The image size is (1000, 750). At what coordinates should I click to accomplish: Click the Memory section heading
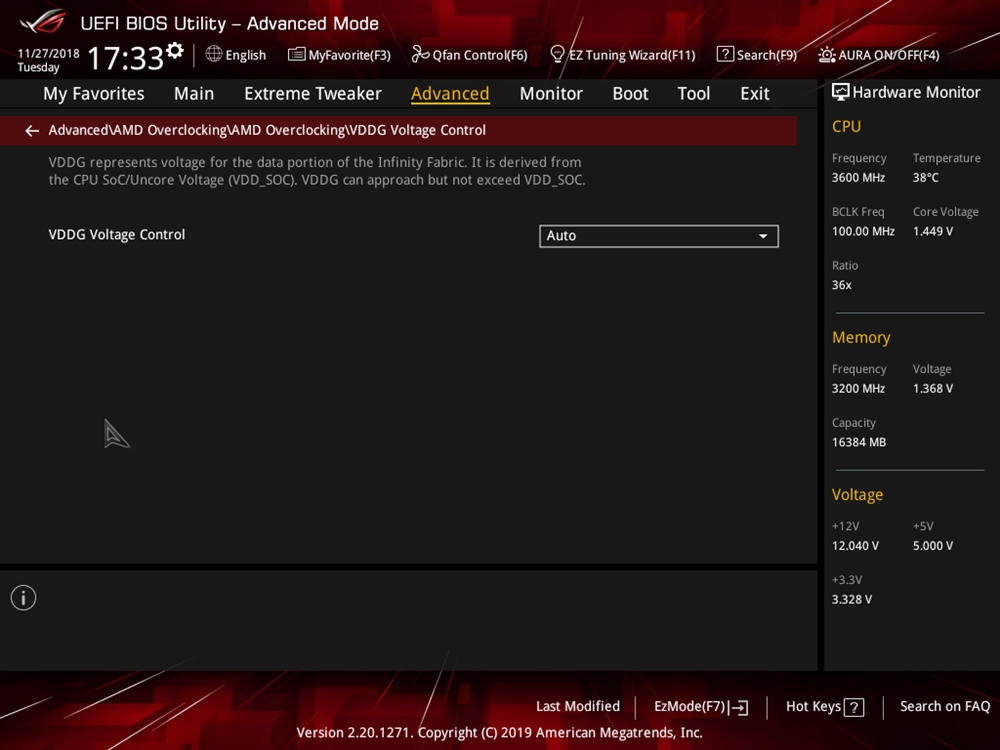(861, 337)
